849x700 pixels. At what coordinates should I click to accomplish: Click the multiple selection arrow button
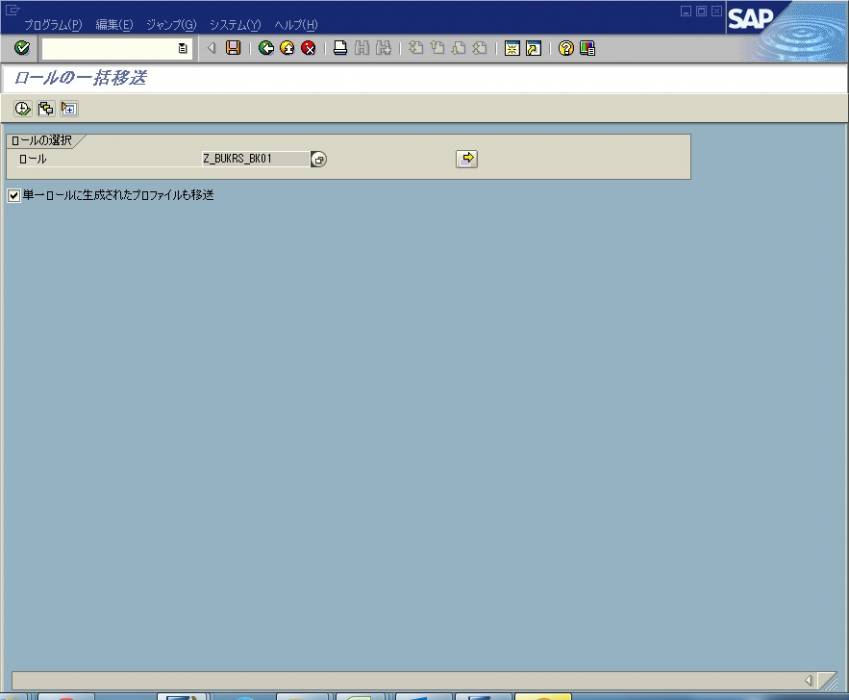pyautogui.click(x=466, y=158)
